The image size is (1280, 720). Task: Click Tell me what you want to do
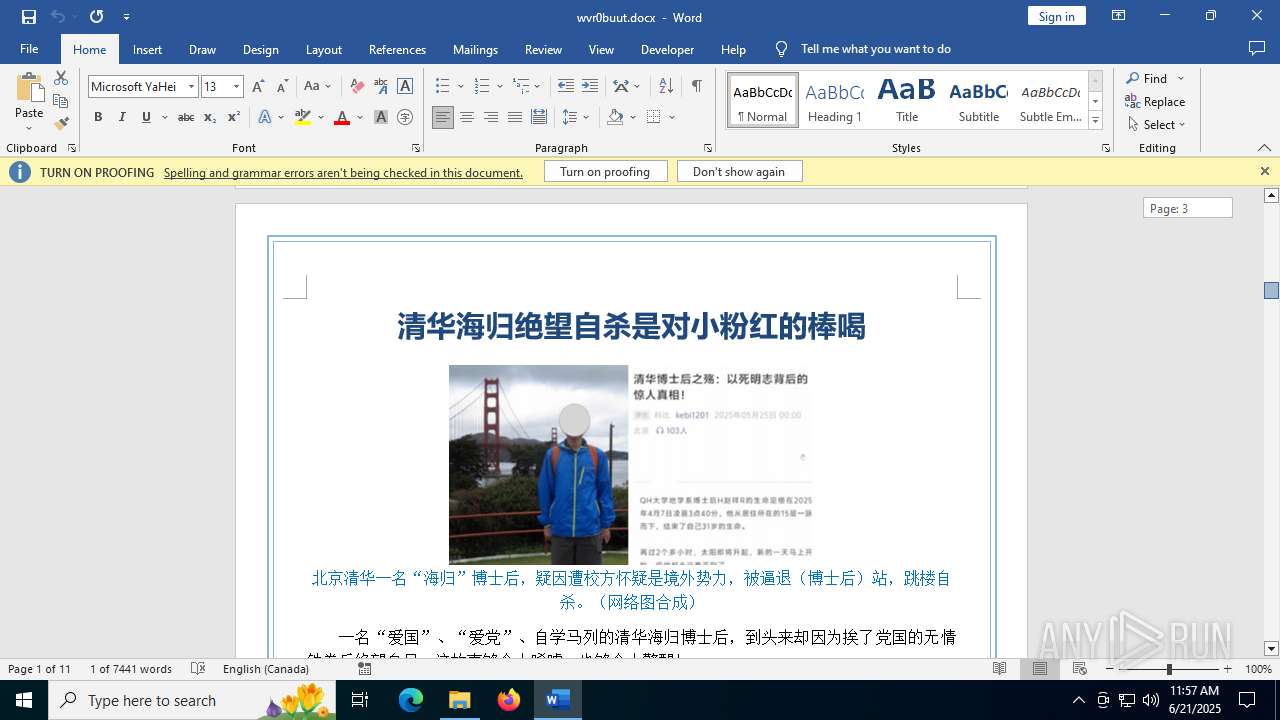point(875,49)
